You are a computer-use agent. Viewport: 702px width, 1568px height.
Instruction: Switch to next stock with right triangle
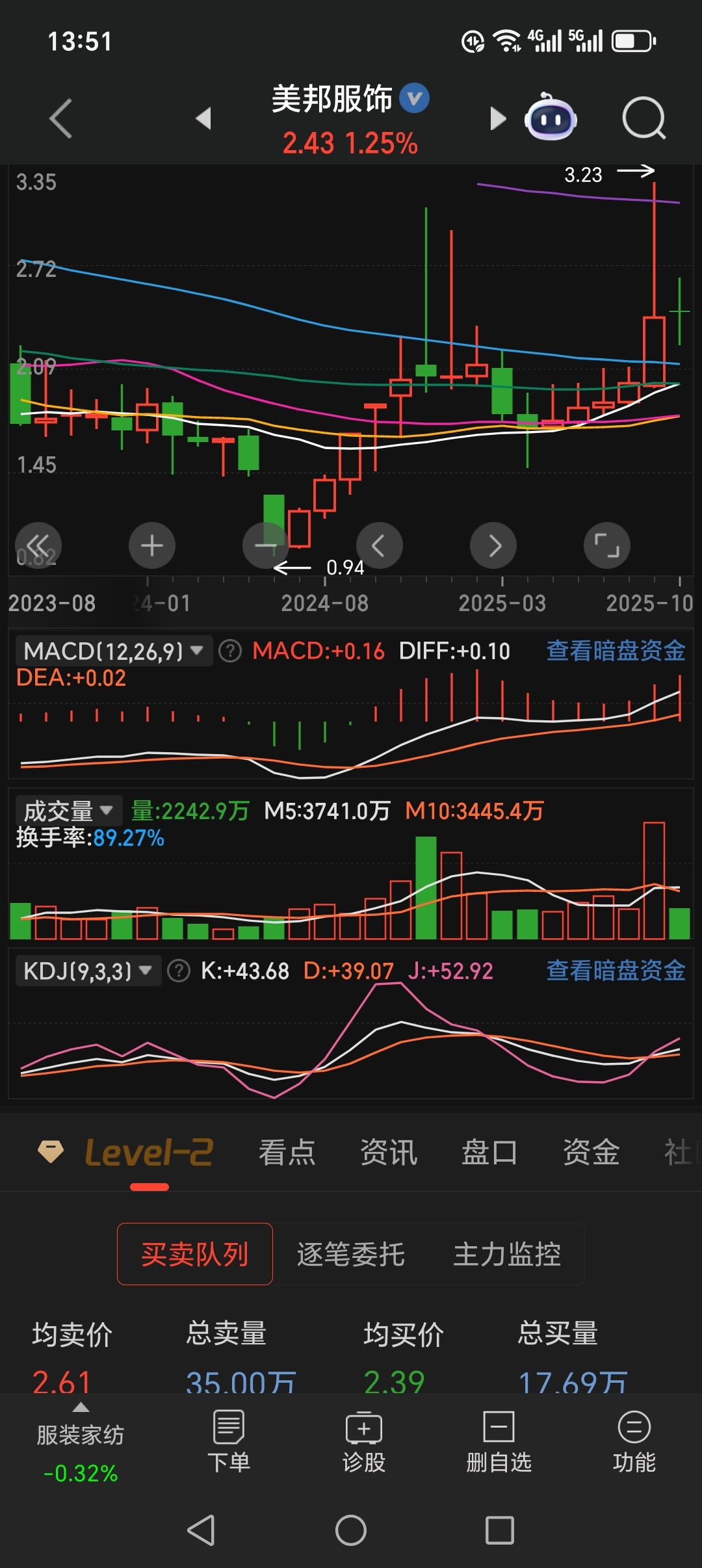(498, 118)
